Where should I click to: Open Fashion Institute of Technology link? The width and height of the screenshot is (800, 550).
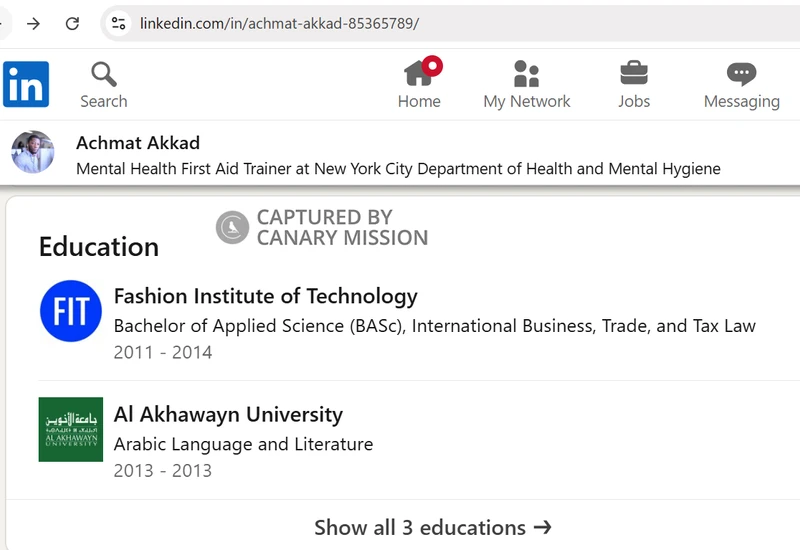(265, 296)
